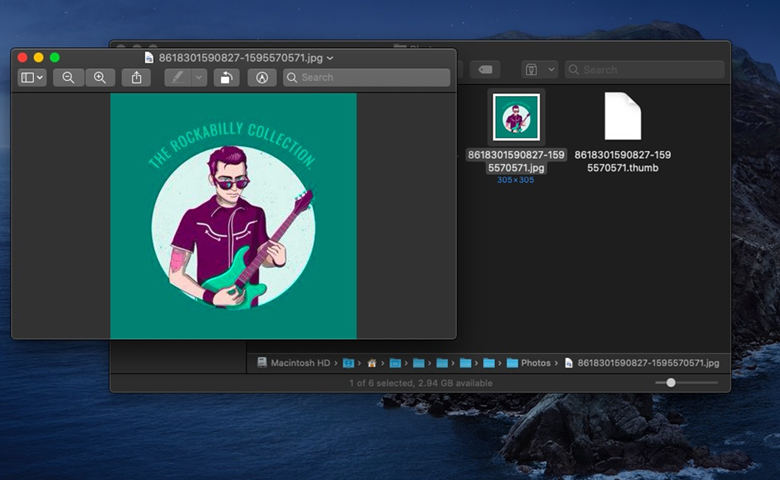The image size is (780, 480).
Task: Open the Share menu in Preview
Action: [x=136, y=78]
